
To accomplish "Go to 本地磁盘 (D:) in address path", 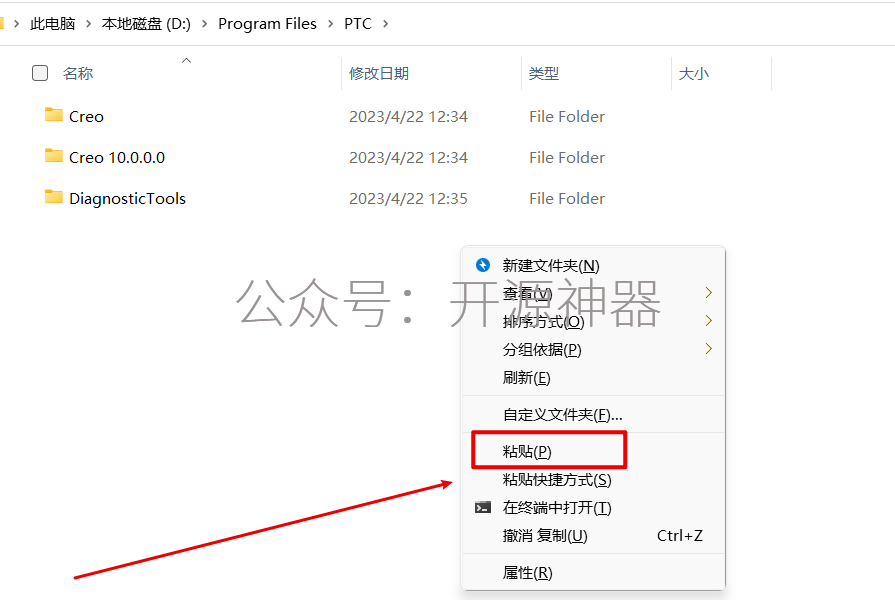I will 146,23.
